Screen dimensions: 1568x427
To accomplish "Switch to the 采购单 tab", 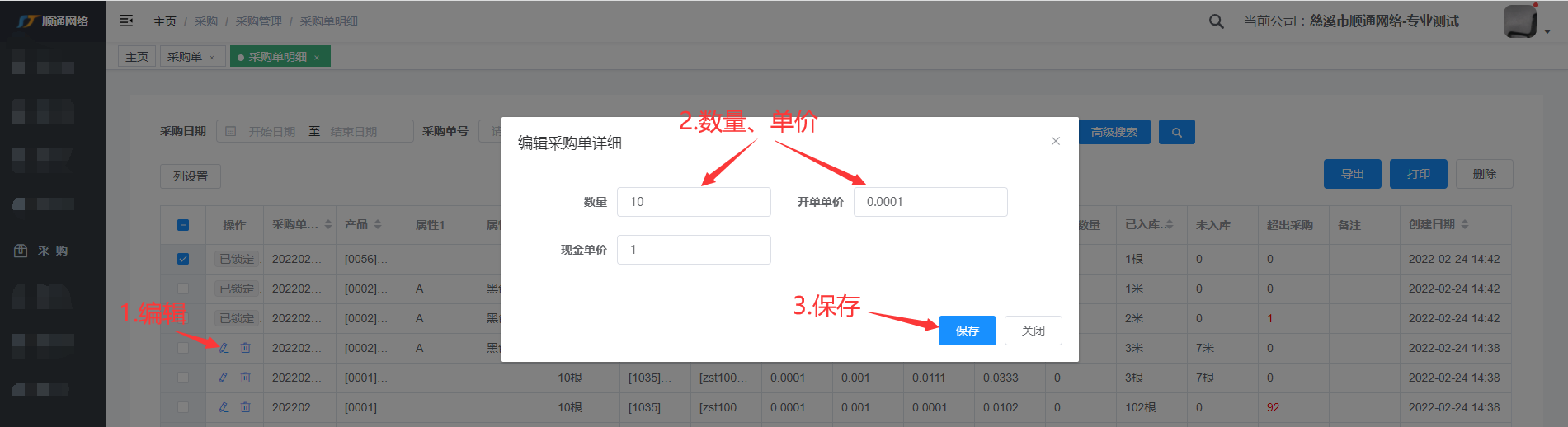I will 185,57.
